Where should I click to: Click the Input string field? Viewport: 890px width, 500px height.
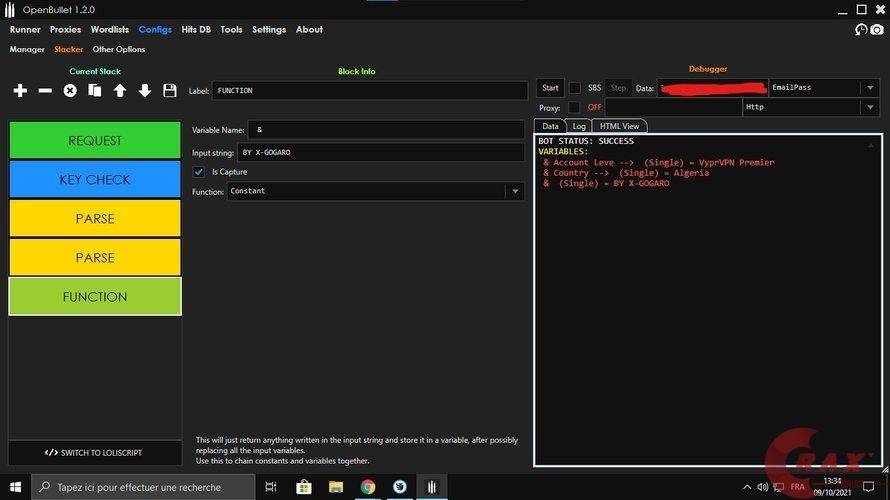(x=380, y=153)
